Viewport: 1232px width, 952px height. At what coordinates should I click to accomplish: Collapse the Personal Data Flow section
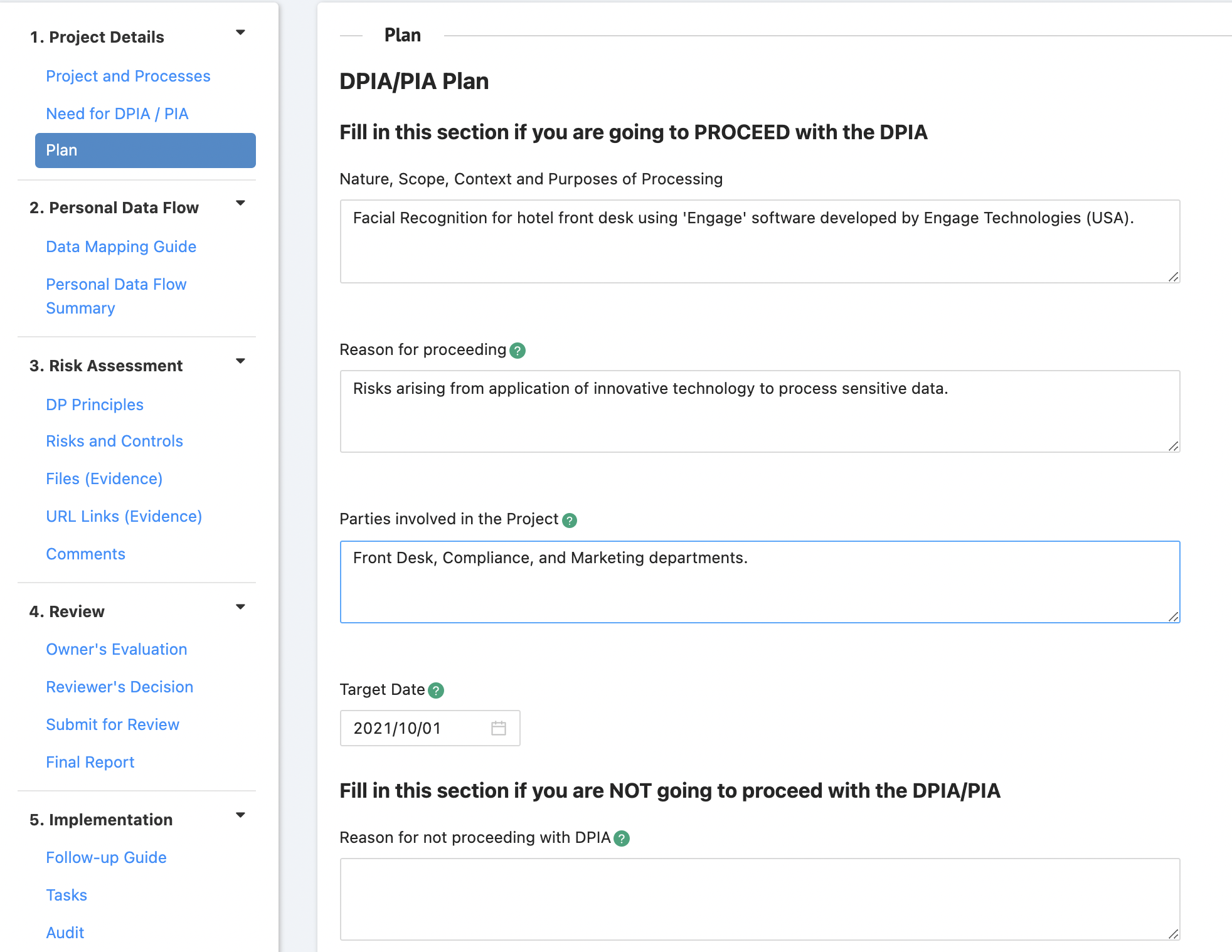pyautogui.click(x=240, y=203)
